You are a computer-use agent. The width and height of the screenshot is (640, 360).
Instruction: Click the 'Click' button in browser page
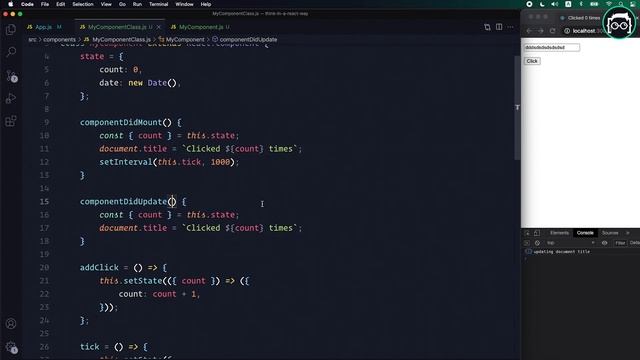click(x=532, y=61)
